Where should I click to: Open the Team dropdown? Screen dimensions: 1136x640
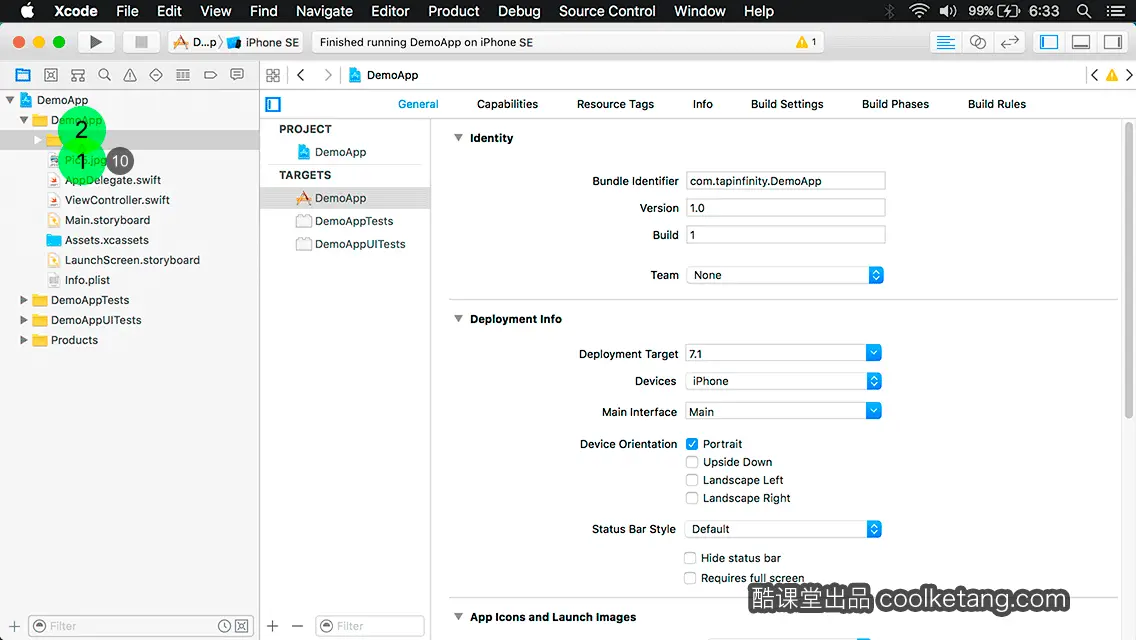785,275
